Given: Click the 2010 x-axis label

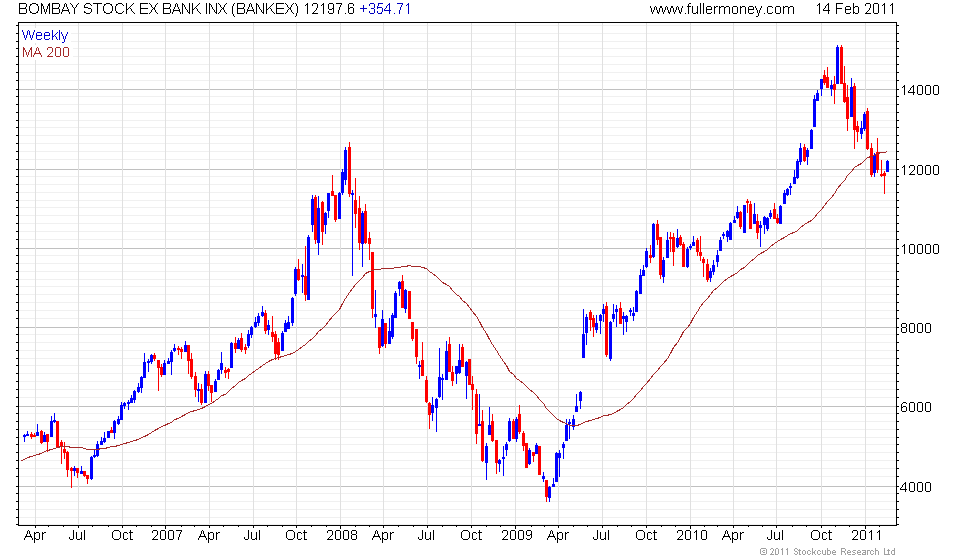Looking at the screenshot, I should coord(692,536).
